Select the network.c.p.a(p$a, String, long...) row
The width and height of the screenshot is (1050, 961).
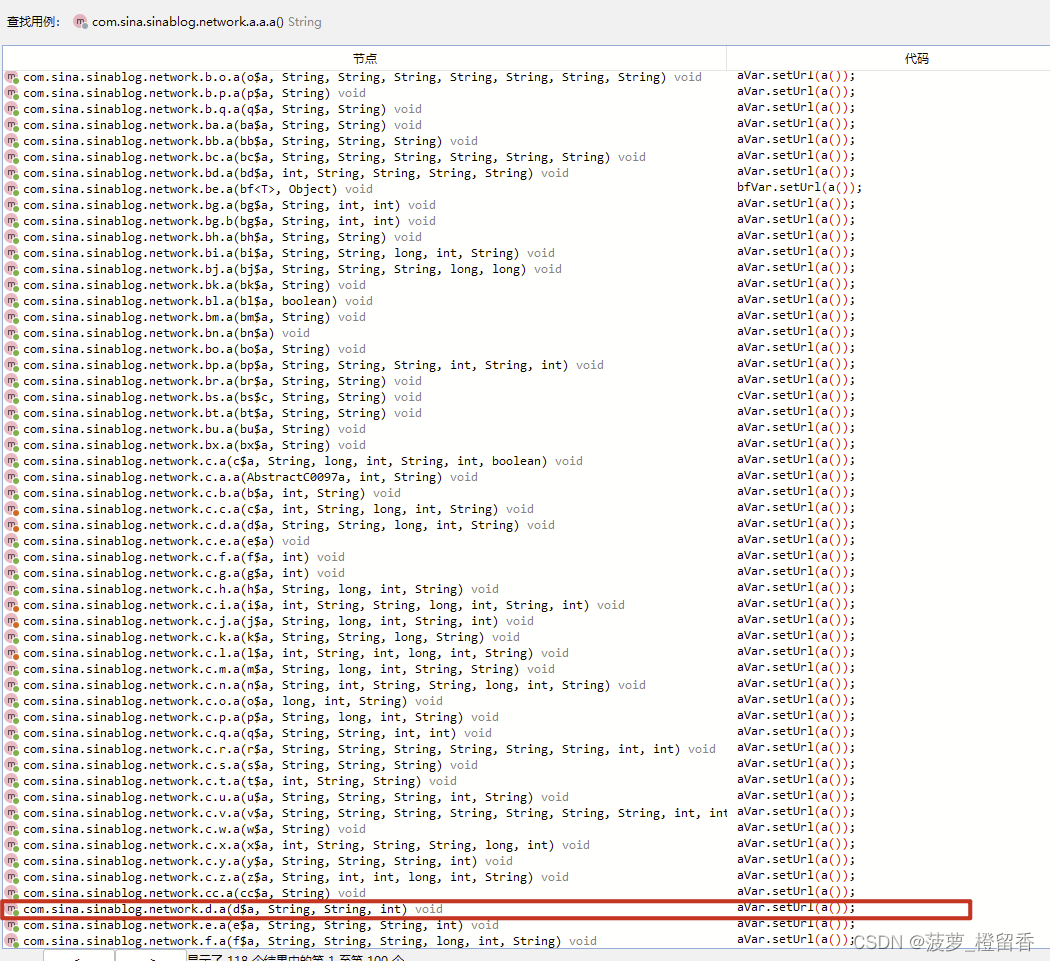(526, 718)
